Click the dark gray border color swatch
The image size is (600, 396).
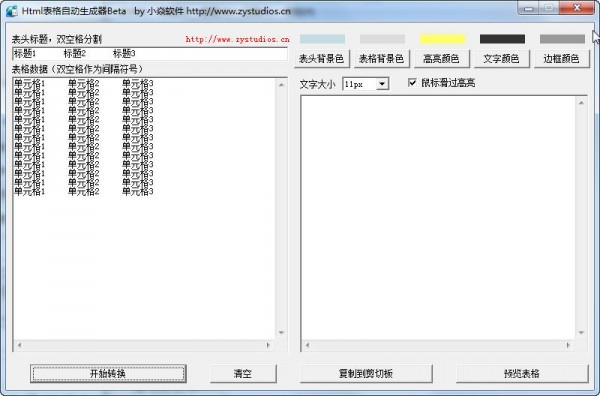(x=562, y=39)
